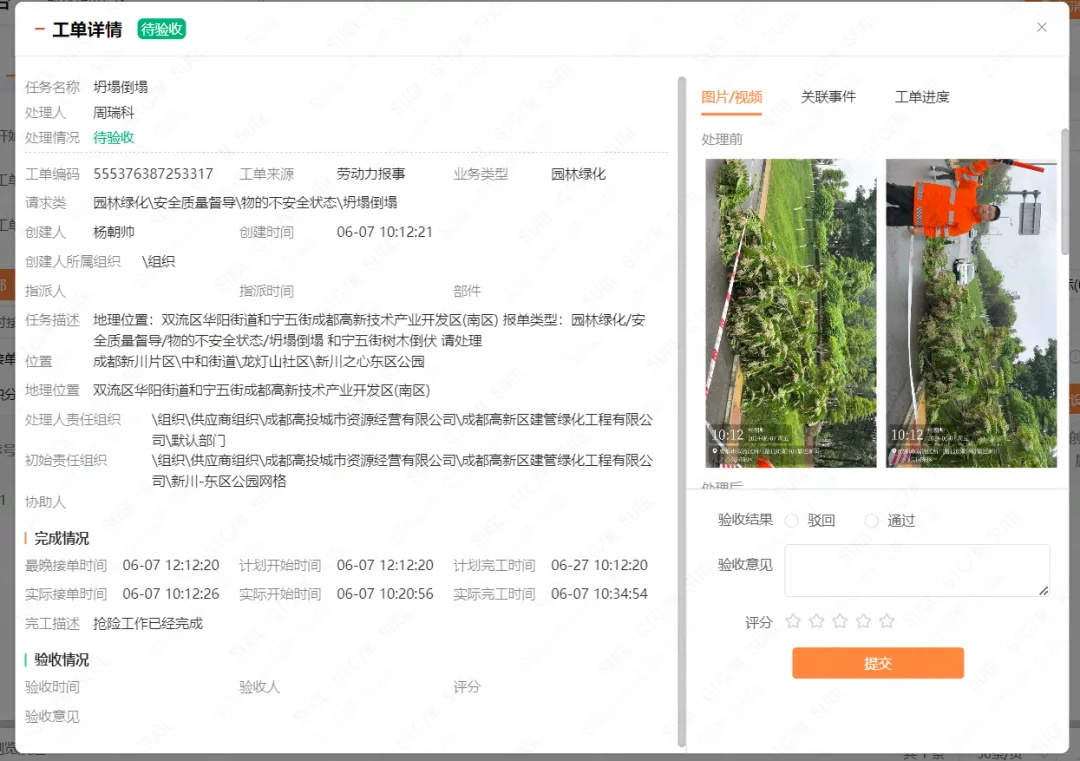Switch to the 图片/视频 tab

click(x=731, y=97)
